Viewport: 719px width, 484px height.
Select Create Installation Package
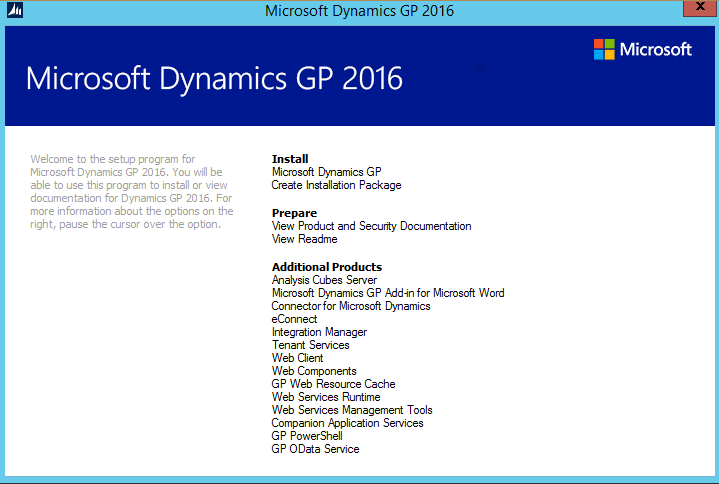point(336,185)
